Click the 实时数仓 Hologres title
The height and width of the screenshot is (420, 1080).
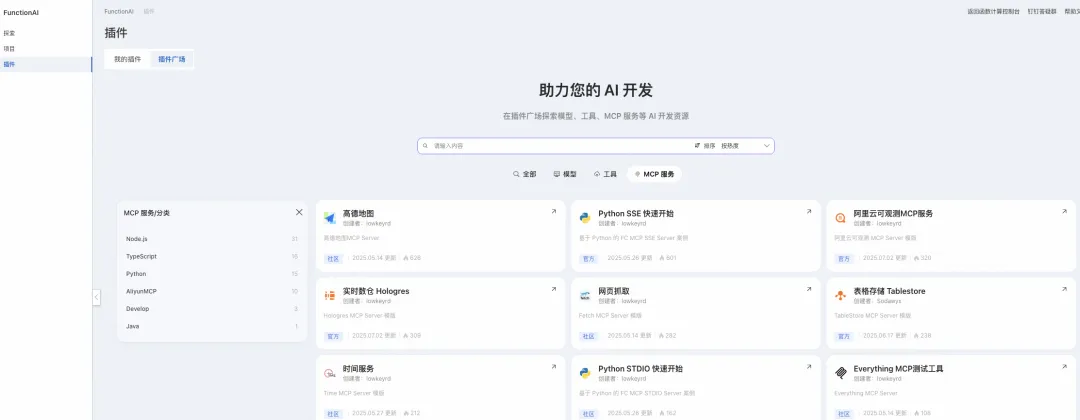click(x=375, y=291)
